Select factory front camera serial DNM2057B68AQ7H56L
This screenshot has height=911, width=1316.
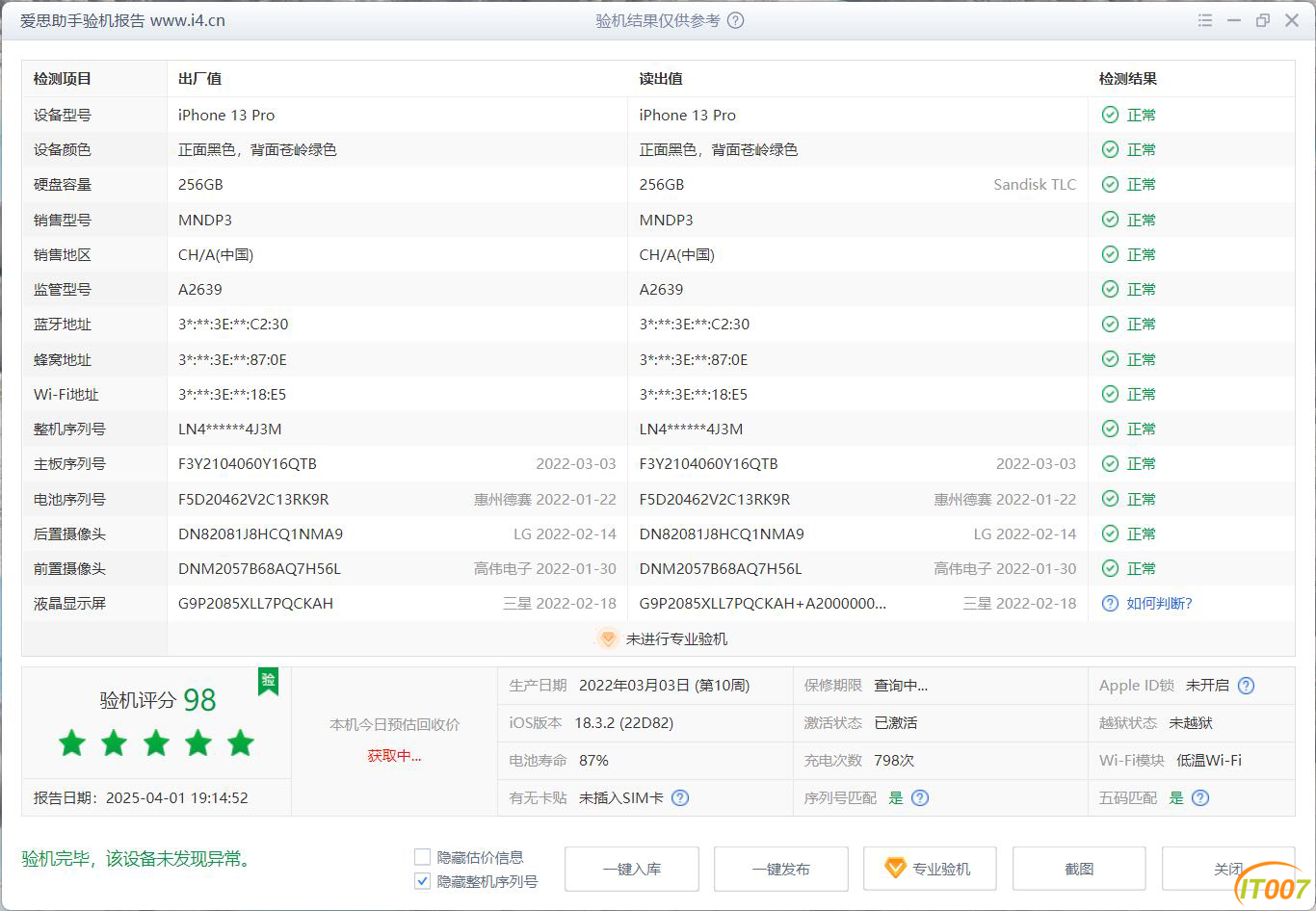[x=260, y=568]
